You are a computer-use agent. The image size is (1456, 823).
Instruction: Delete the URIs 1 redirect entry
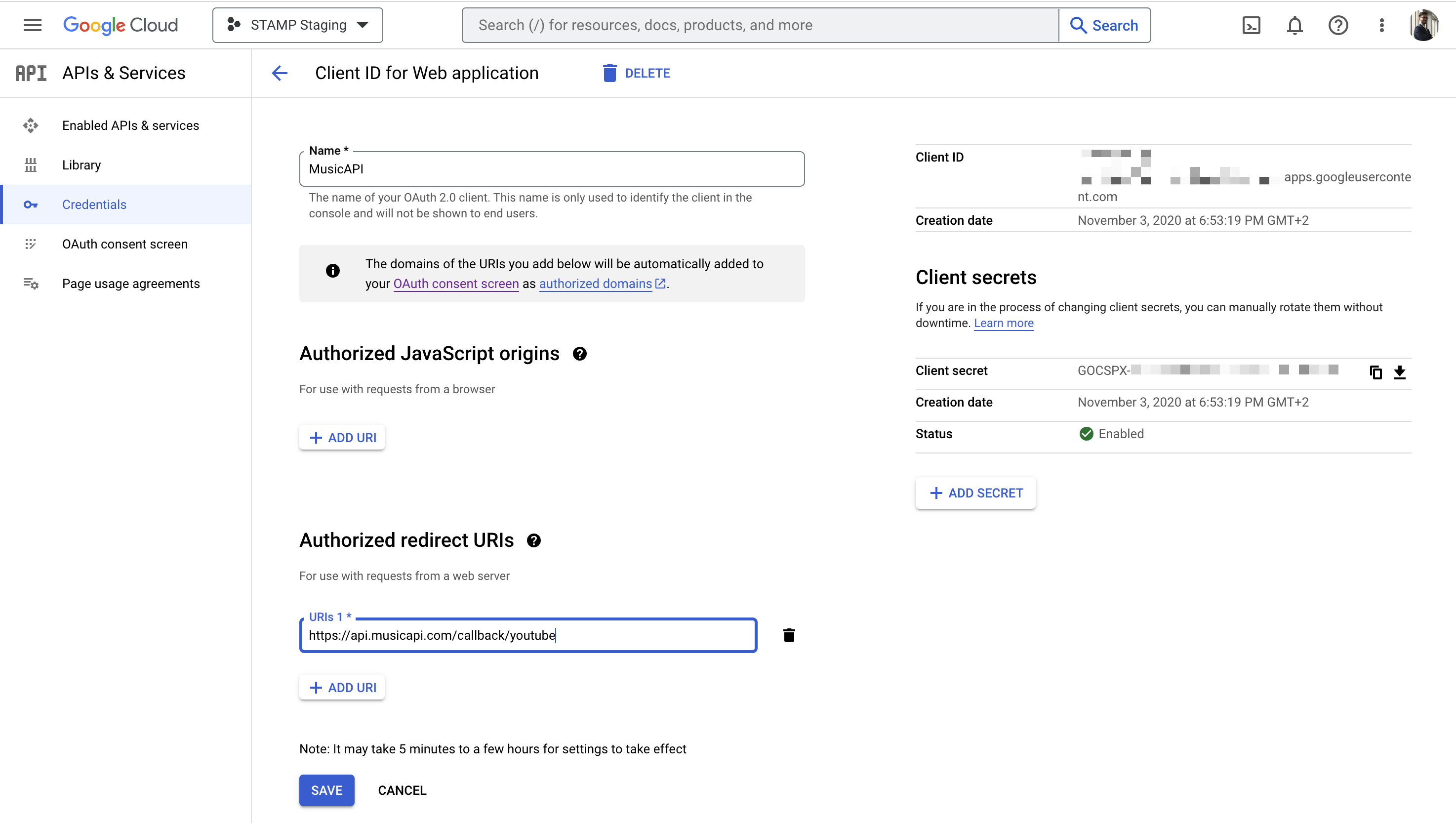point(789,635)
